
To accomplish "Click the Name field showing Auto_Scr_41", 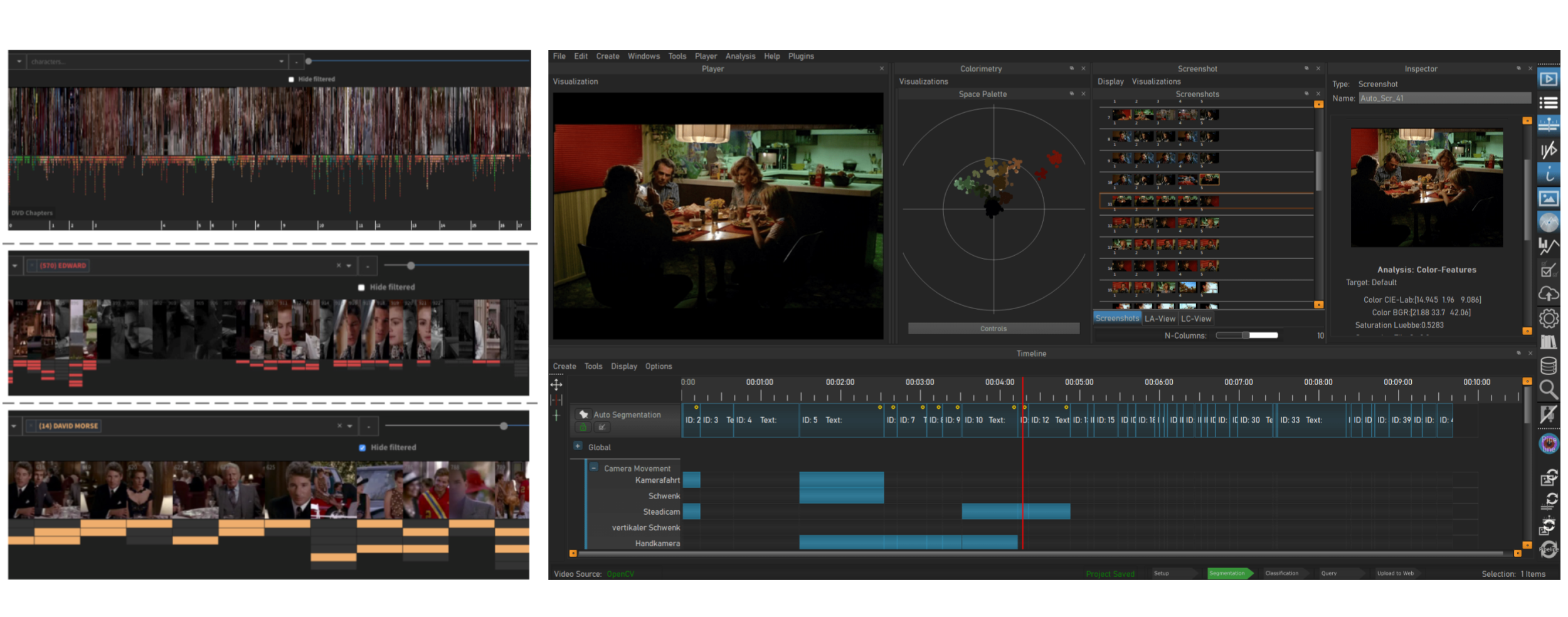I will click(x=1444, y=98).
